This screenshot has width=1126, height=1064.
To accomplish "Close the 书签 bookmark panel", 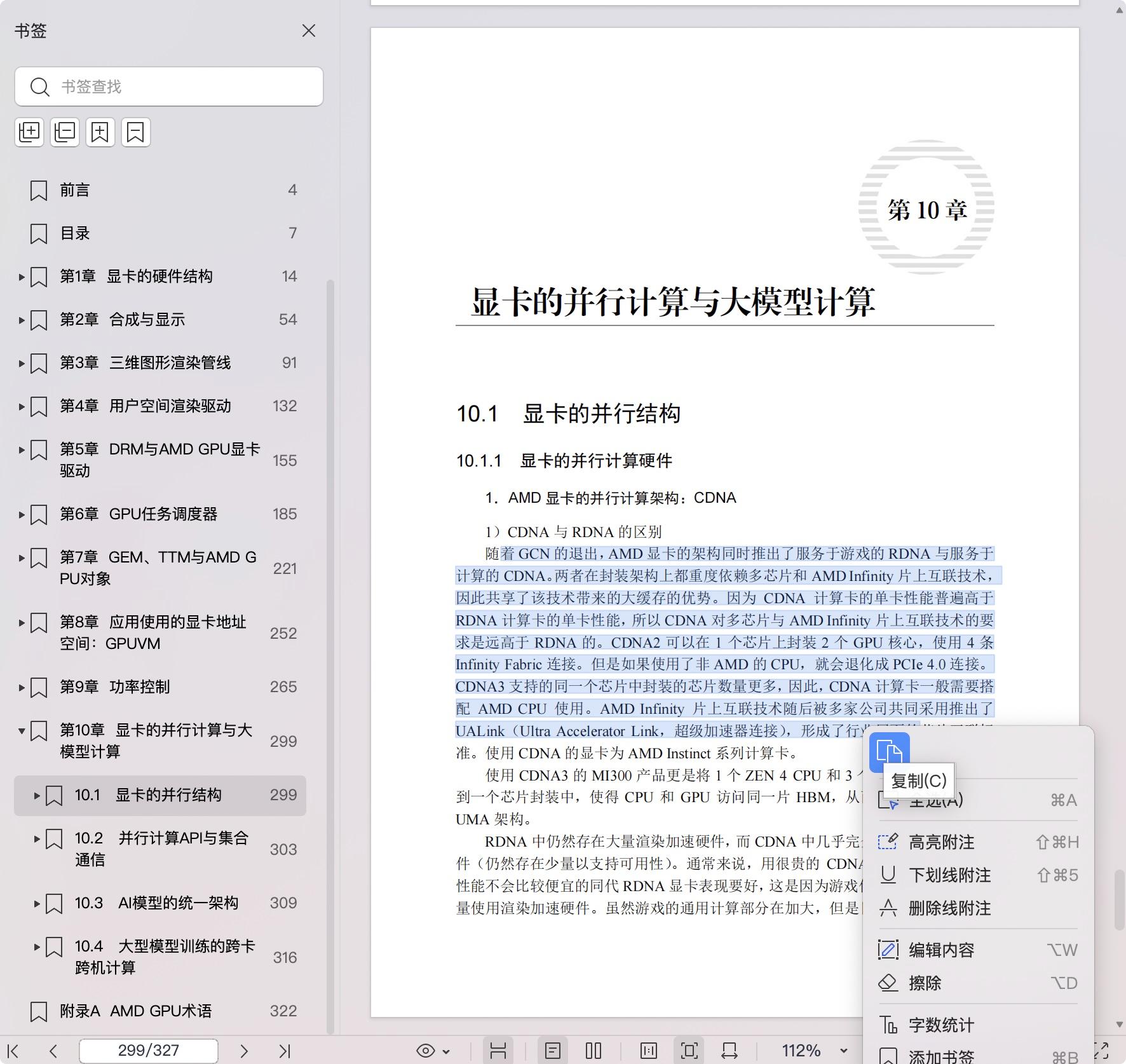I will point(309,31).
